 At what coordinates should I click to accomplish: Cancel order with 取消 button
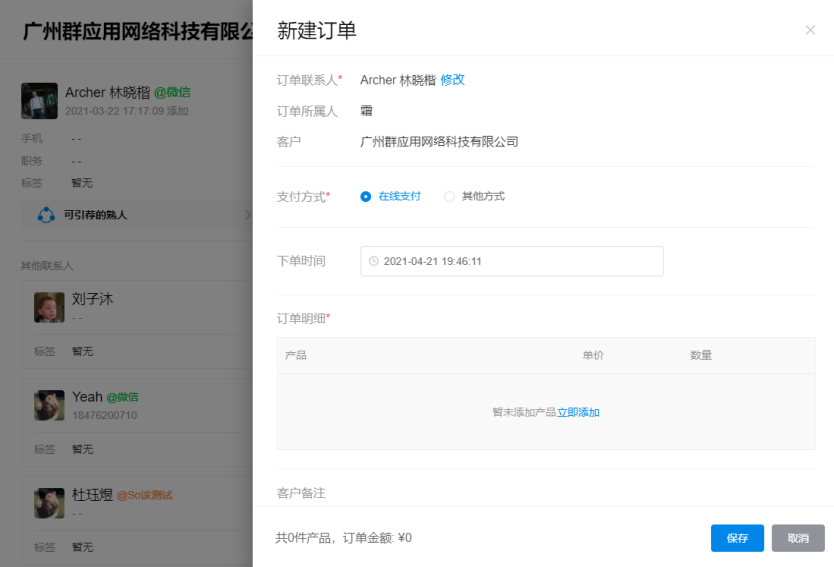pos(798,538)
